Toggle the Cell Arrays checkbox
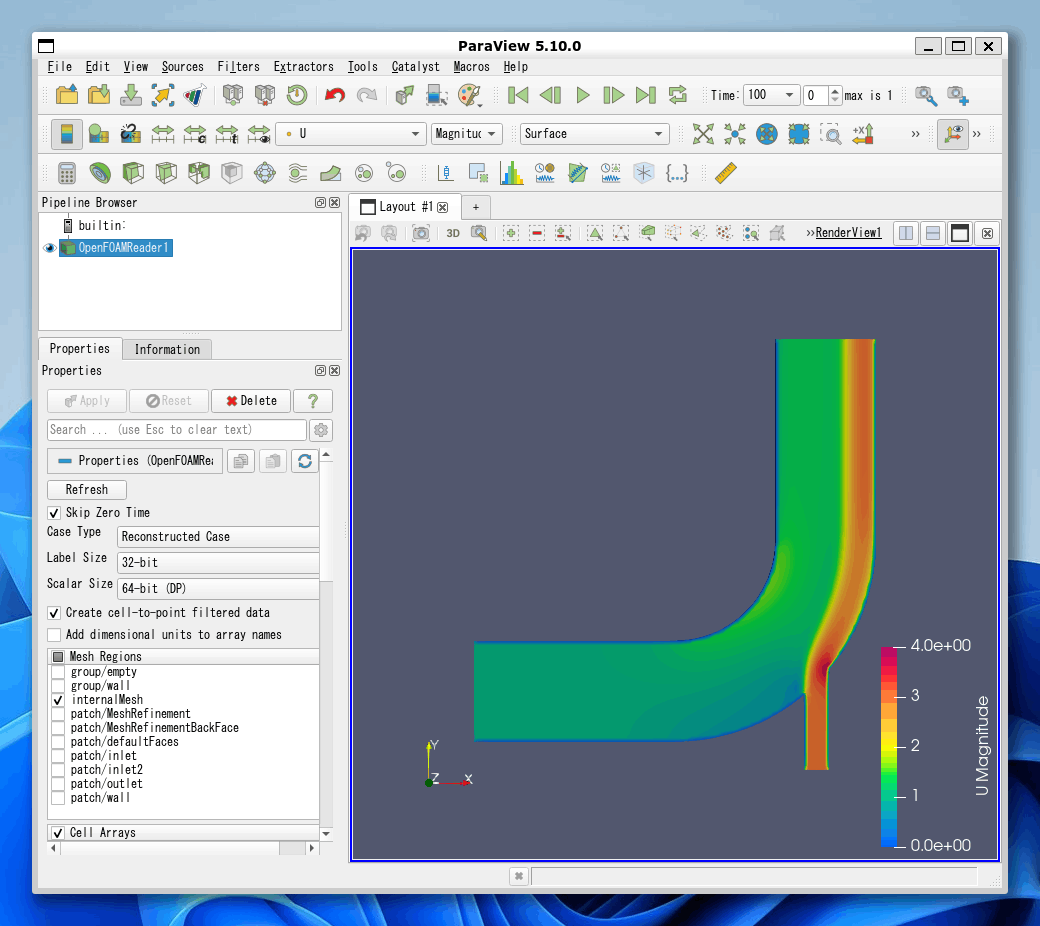 coord(58,832)
